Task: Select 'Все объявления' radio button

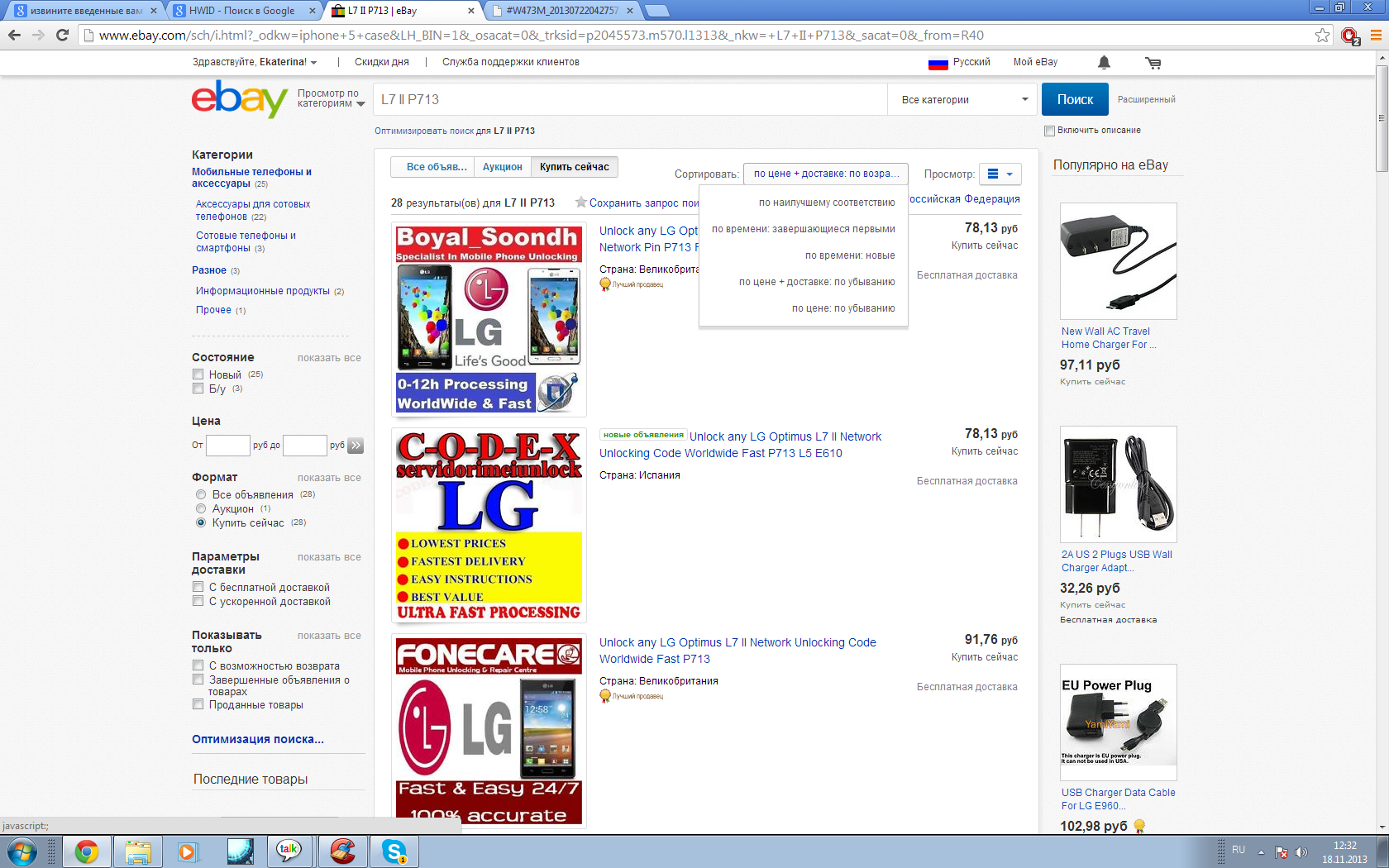Action: pyautogui.click(x=200, y=494)
